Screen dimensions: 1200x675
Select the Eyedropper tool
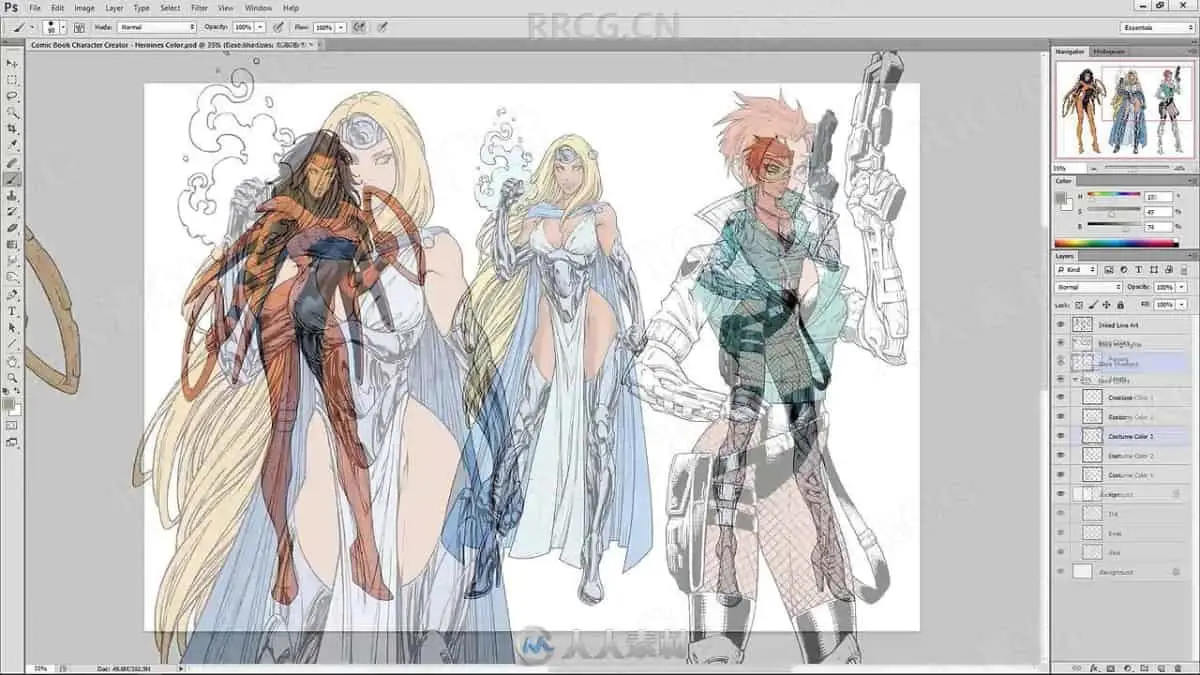click(12, 145)
